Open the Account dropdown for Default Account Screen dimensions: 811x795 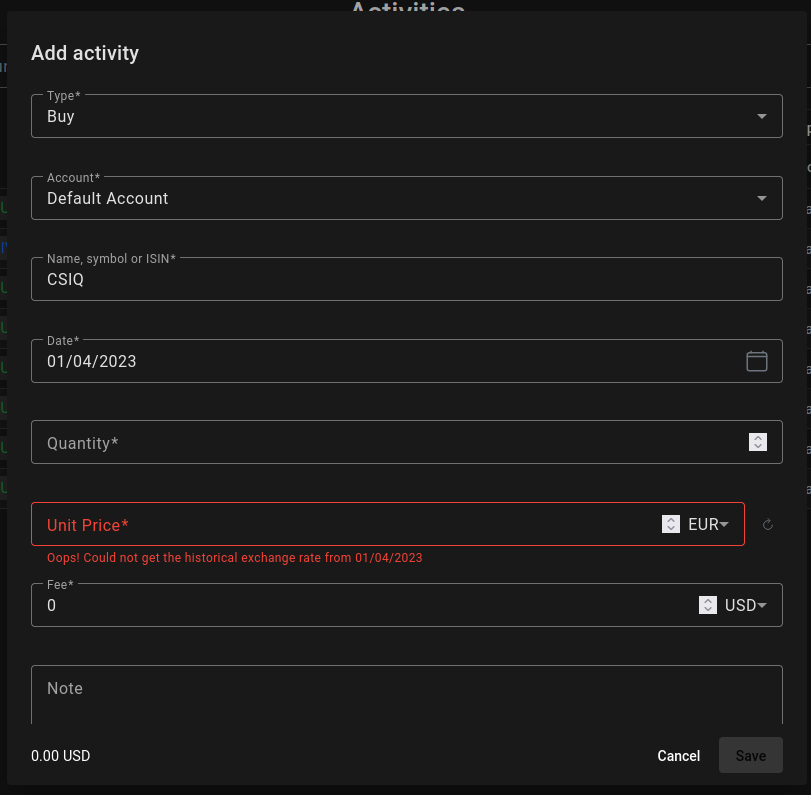click(759, 198)
